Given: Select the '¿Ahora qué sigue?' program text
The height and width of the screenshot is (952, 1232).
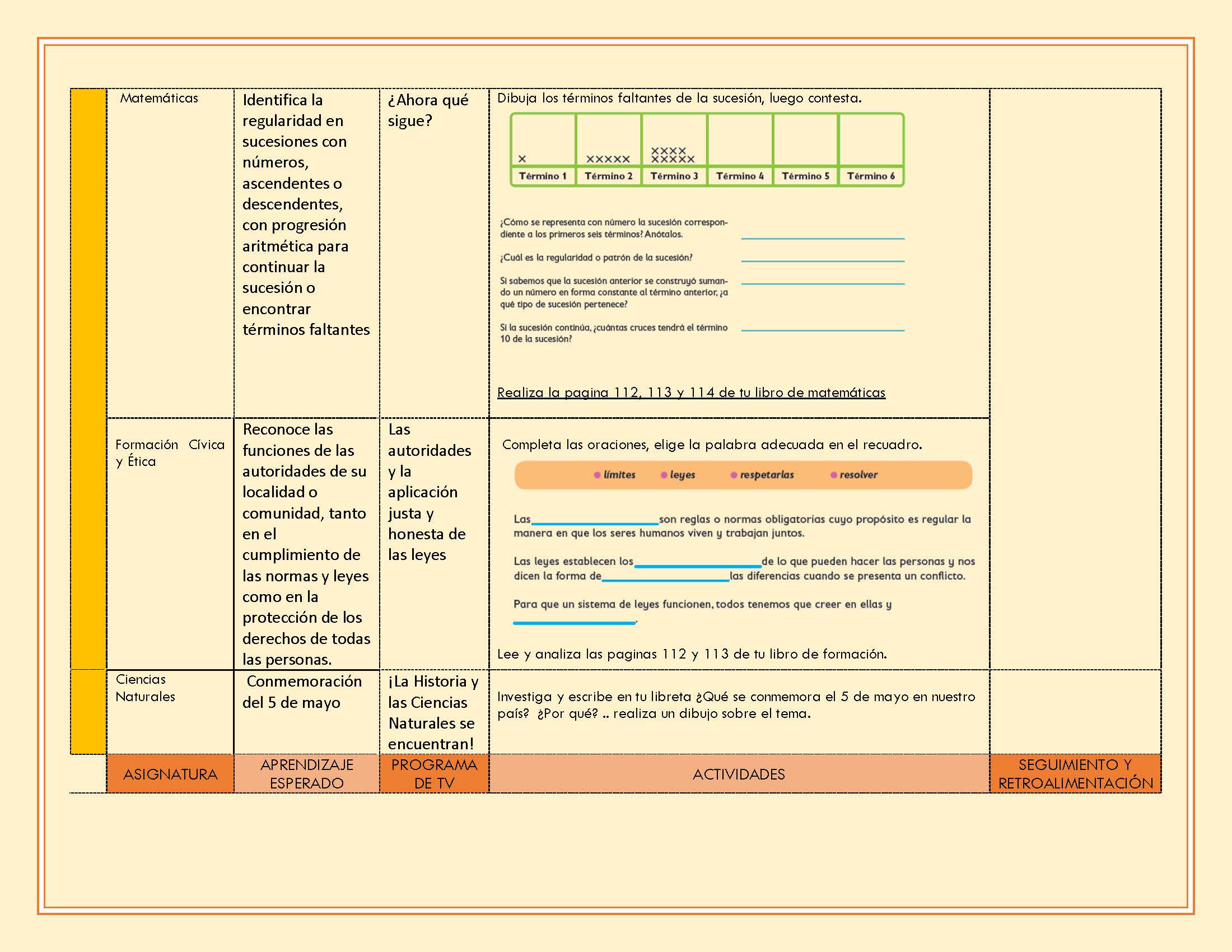Looking at the screenshot, I should (x=428, y=110).
